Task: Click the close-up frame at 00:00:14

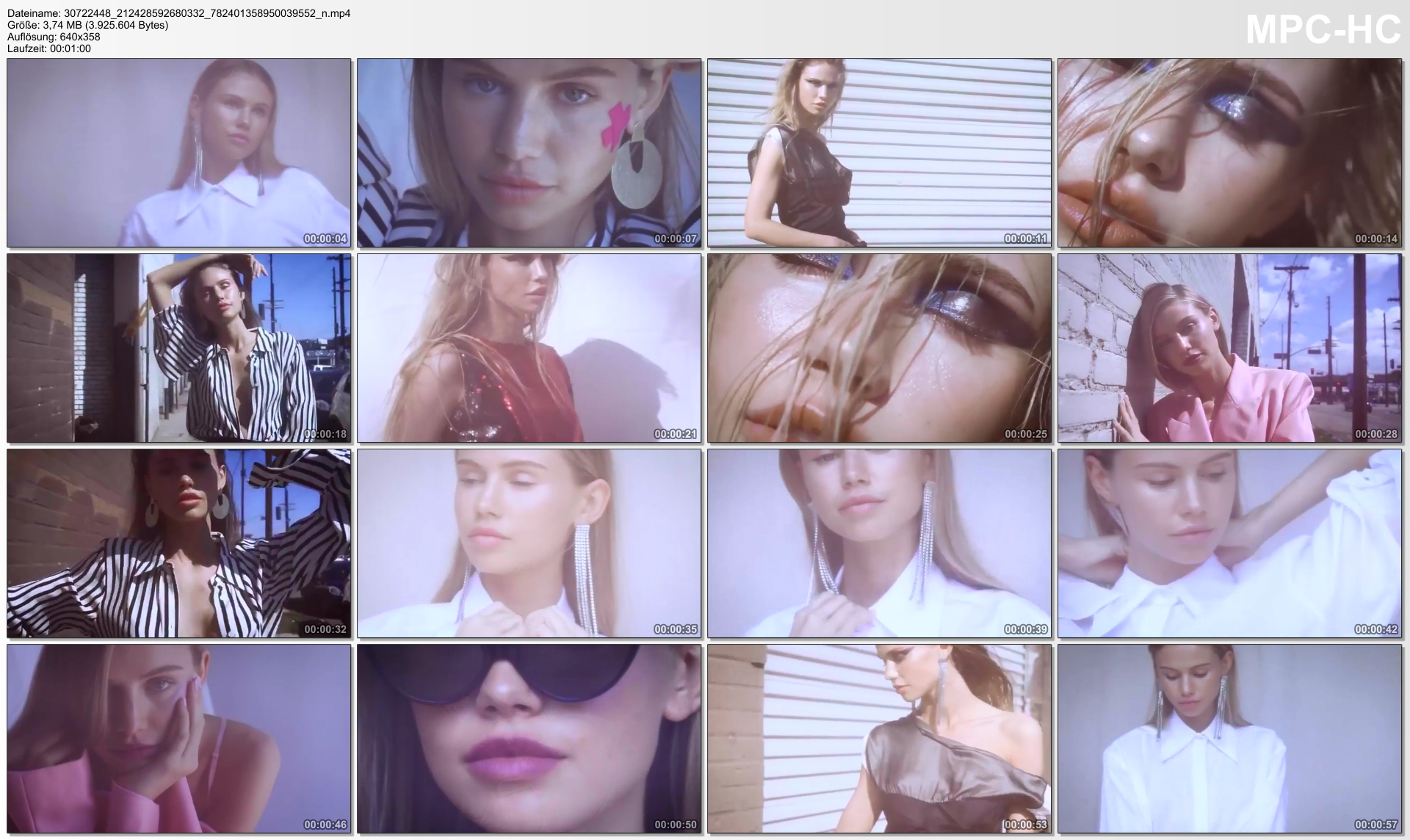Action: click(1229, 153)
